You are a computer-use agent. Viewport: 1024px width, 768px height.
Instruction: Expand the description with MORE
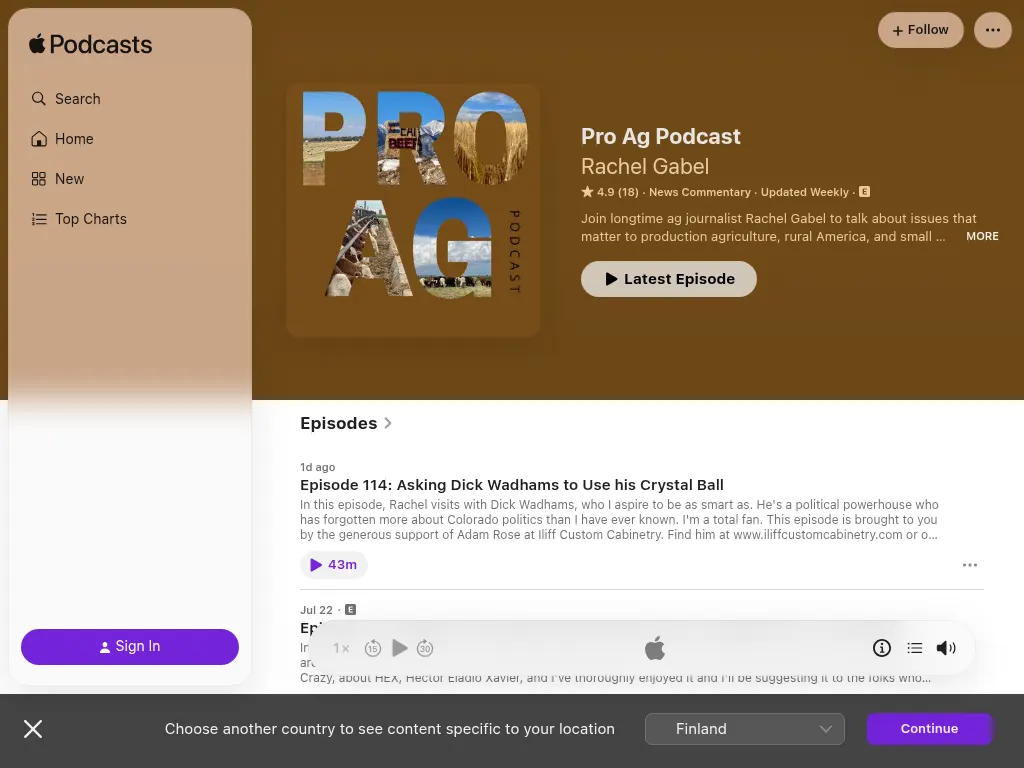pos(982,236)
